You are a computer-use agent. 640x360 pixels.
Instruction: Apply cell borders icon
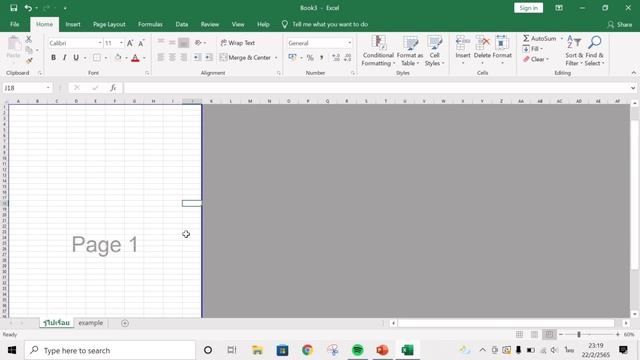[x=97, y=58]
